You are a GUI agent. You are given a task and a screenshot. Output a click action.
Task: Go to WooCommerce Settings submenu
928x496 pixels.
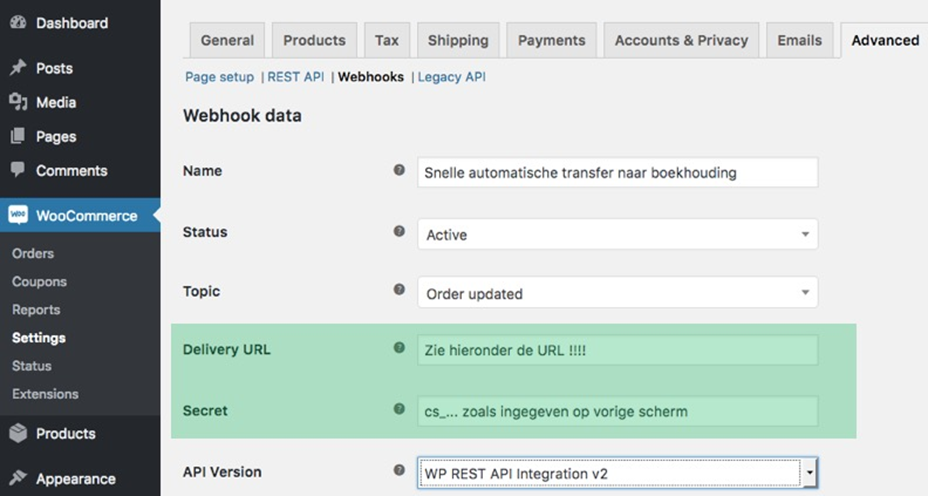click(x=38, y=337)
